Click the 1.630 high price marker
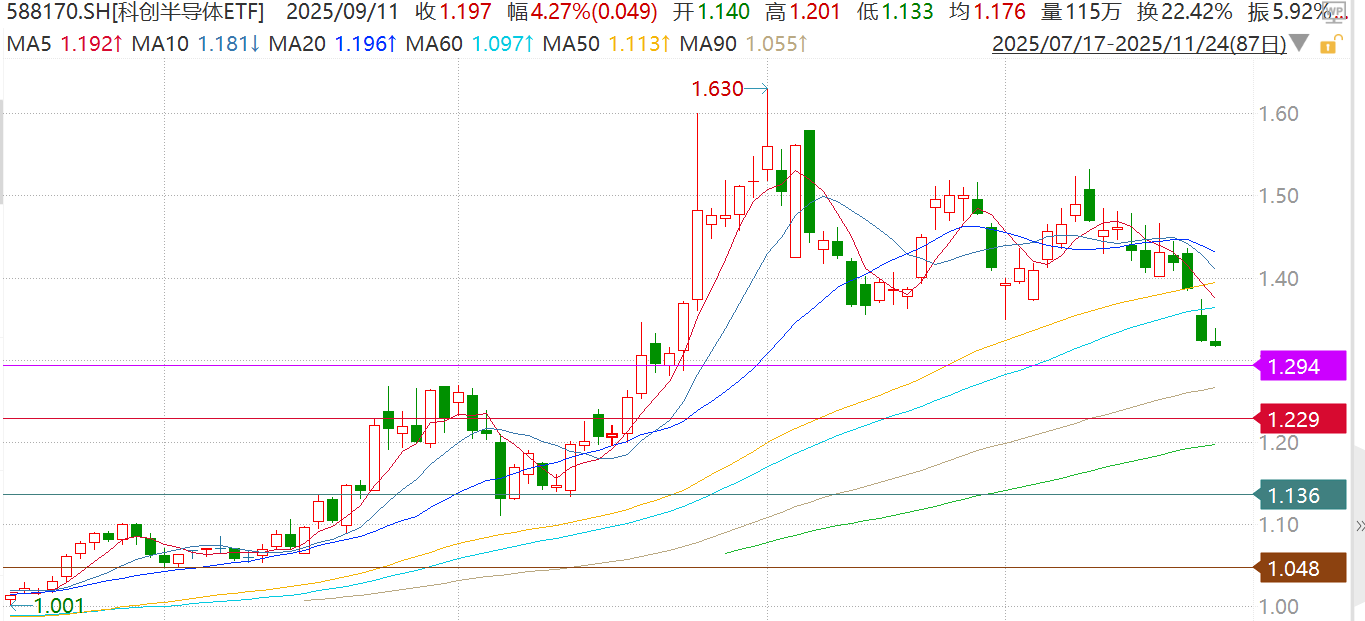 [717, 89]
